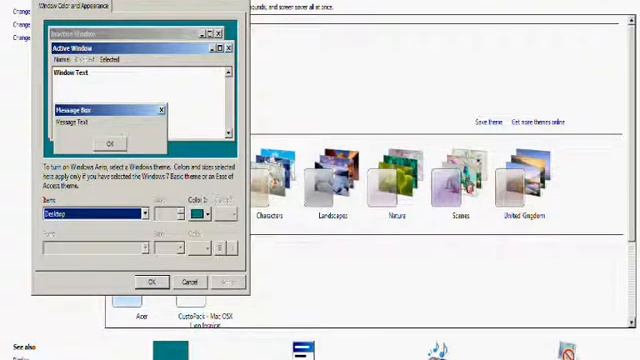
Task: Click the themes list scroll up arrow
Action: 632,19
